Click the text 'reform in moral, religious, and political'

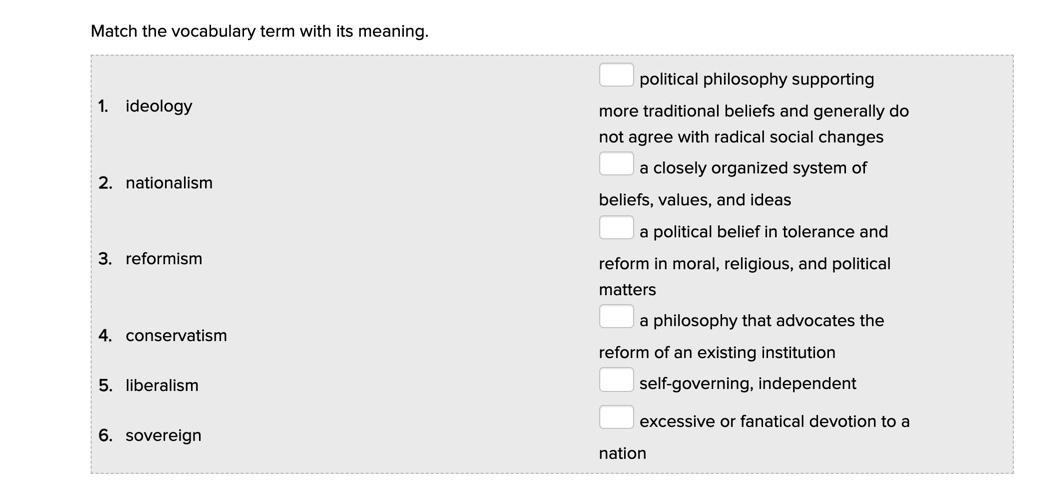pos(744,264)
